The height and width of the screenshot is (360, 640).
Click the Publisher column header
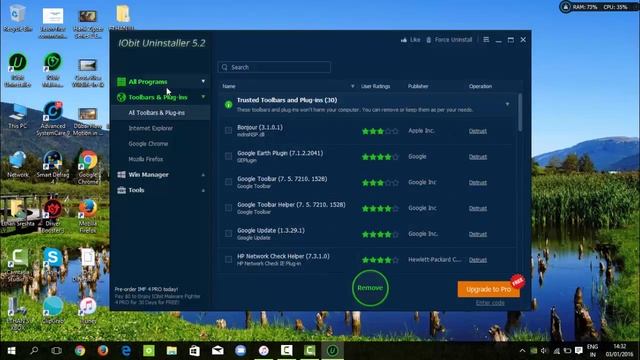coord(418,87)
